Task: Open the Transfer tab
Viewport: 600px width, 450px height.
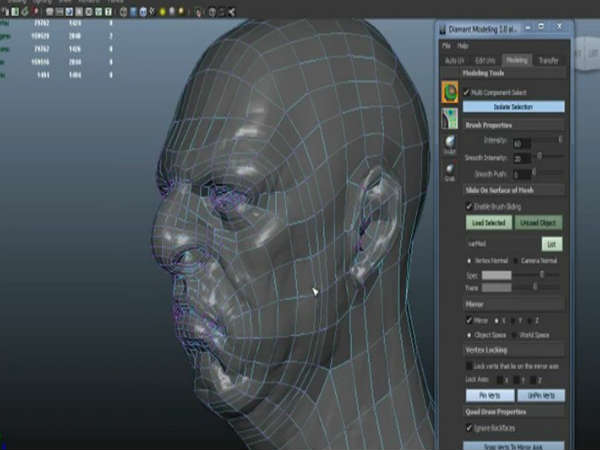Action: coord(549,60)
